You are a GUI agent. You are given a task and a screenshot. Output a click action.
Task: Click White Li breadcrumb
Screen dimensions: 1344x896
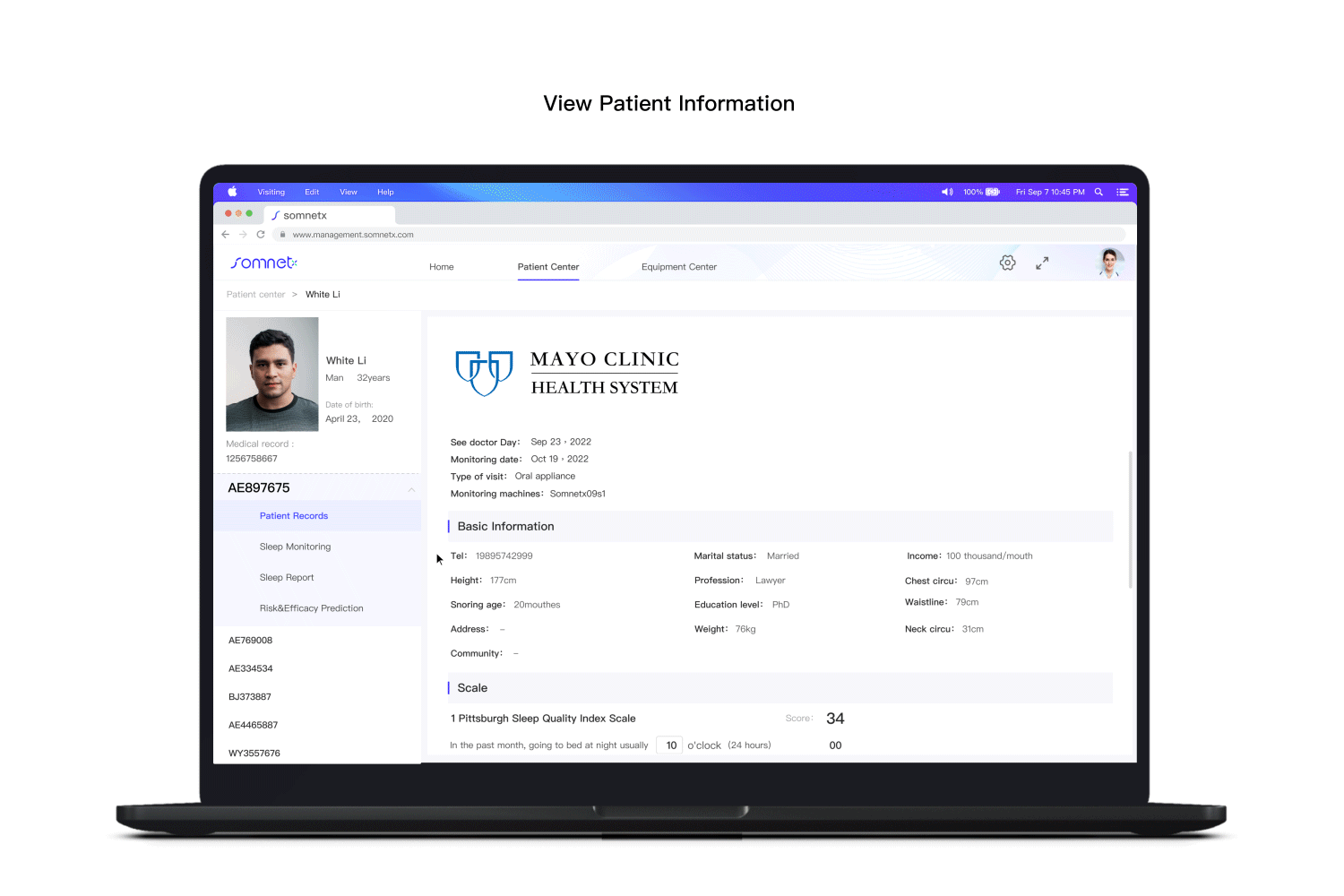point(323,295)
